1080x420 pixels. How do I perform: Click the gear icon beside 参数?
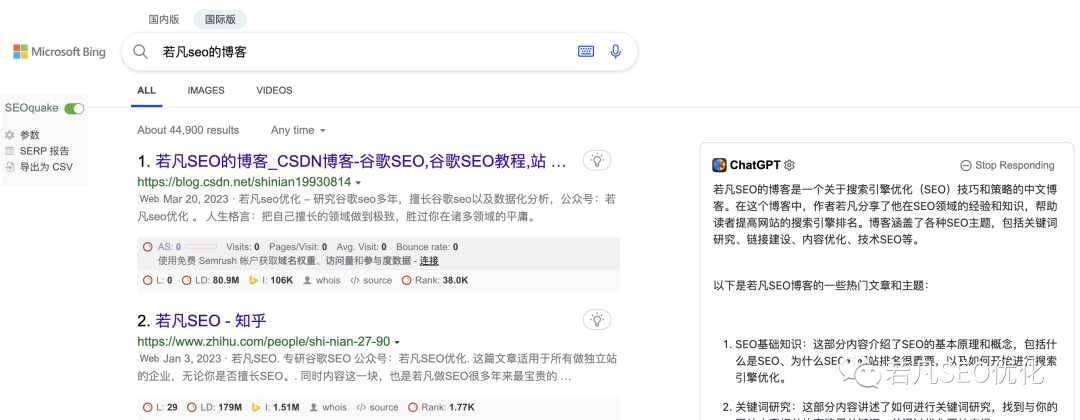click(x=10, y=135)
